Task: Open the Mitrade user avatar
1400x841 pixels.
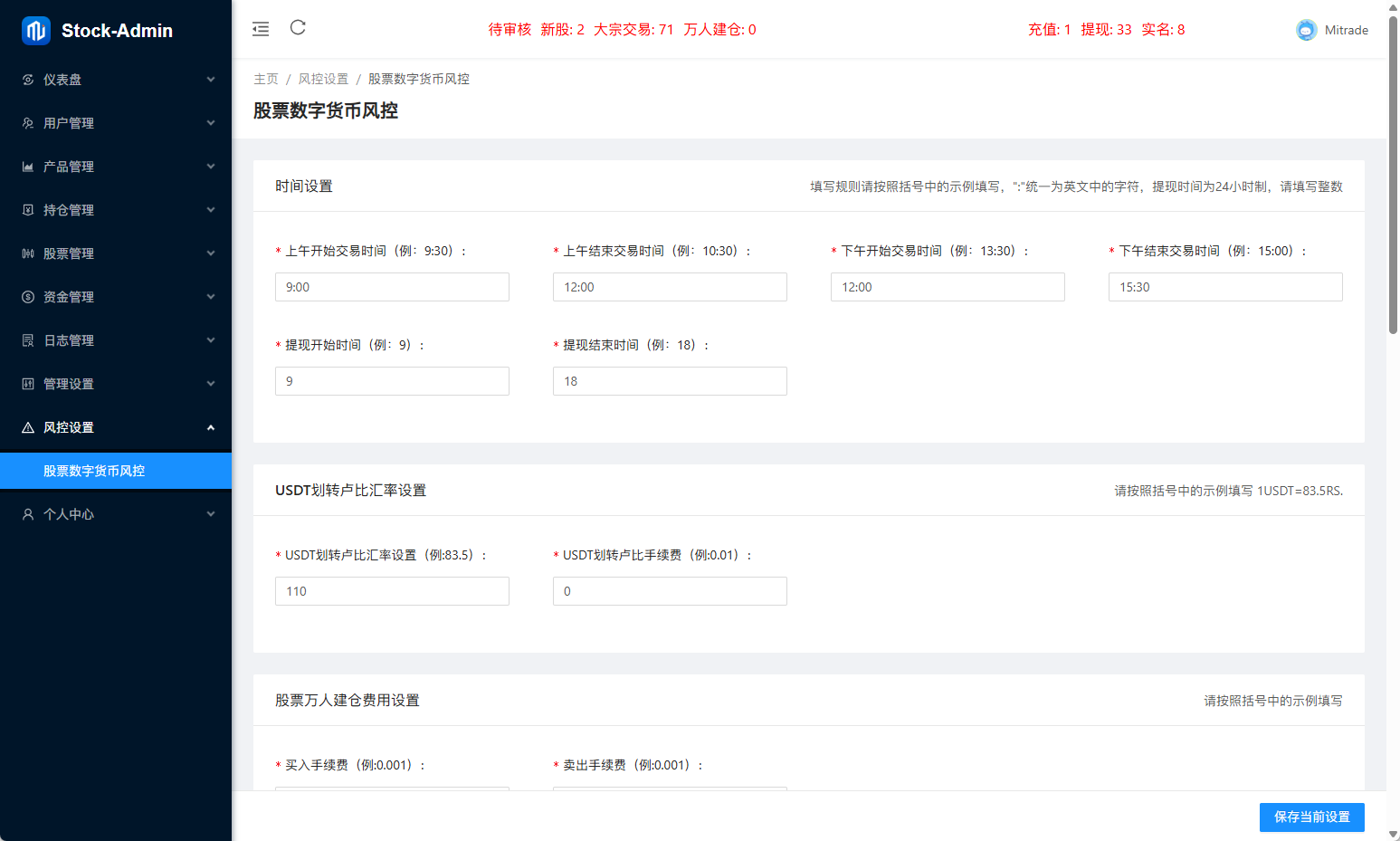Action: pos(1306,30)
